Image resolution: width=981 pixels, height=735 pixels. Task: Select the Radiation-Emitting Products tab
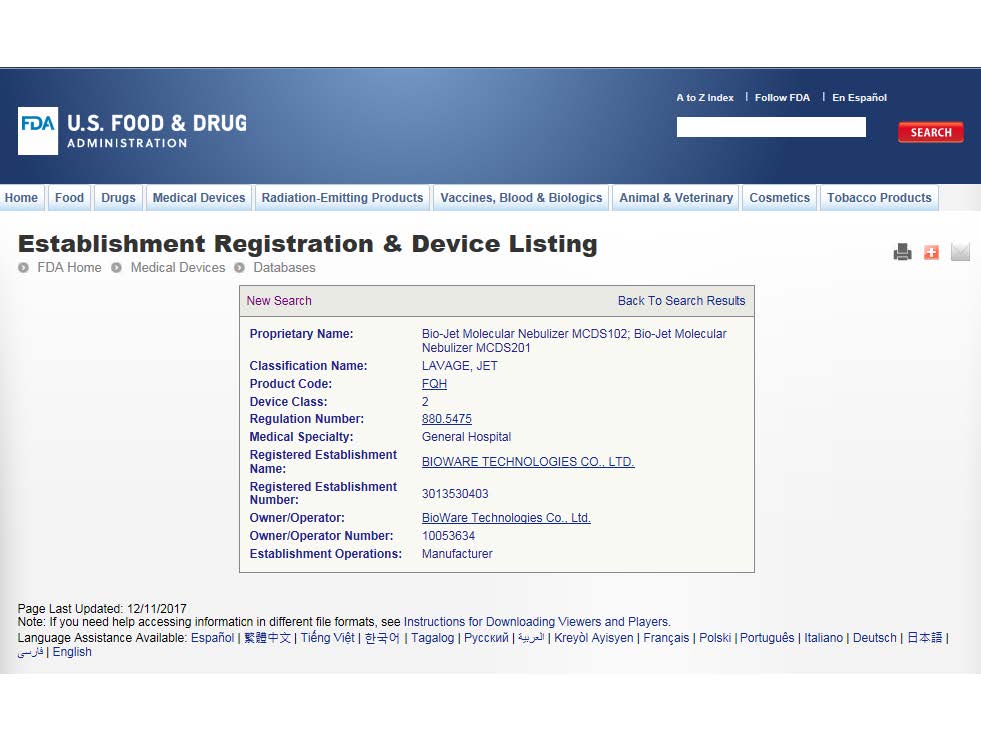click(x=342, y=198)
